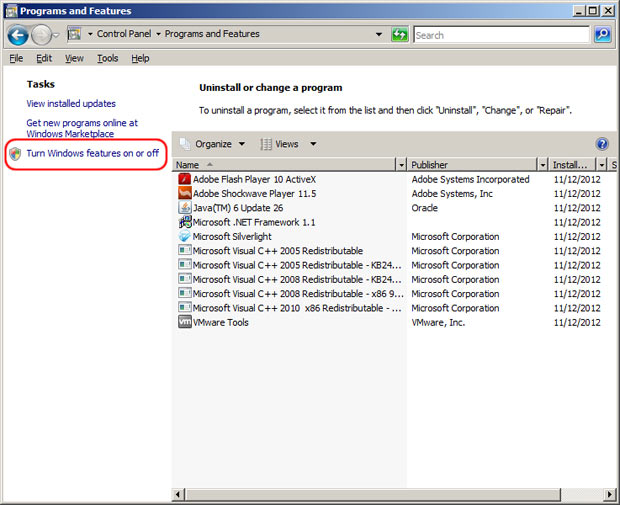This screenshot has height=505, width=620.
Task: Click the blue Help question mark icon
Action: coord(602,144)
